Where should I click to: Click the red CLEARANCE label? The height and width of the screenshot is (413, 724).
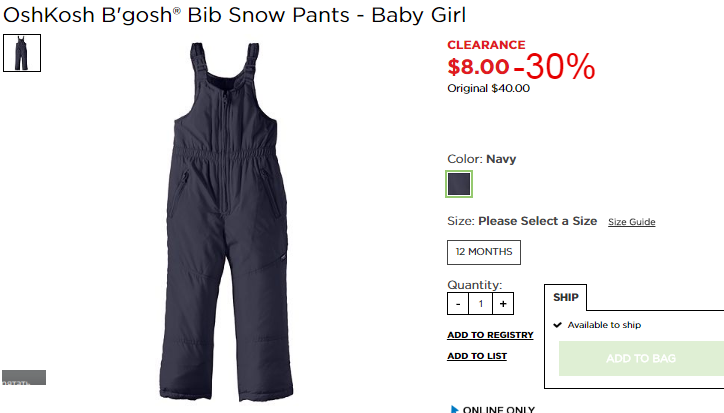point(486,45)
